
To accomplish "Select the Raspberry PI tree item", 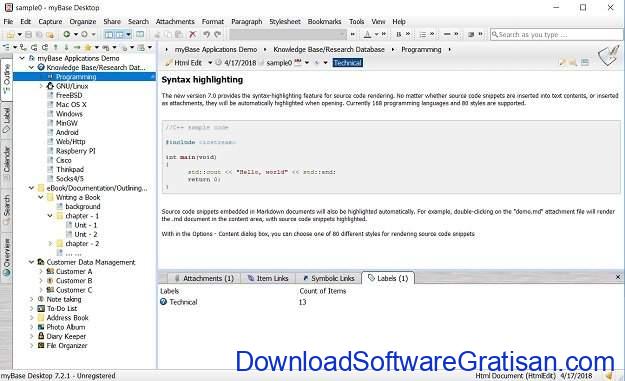I will [75, 151].
